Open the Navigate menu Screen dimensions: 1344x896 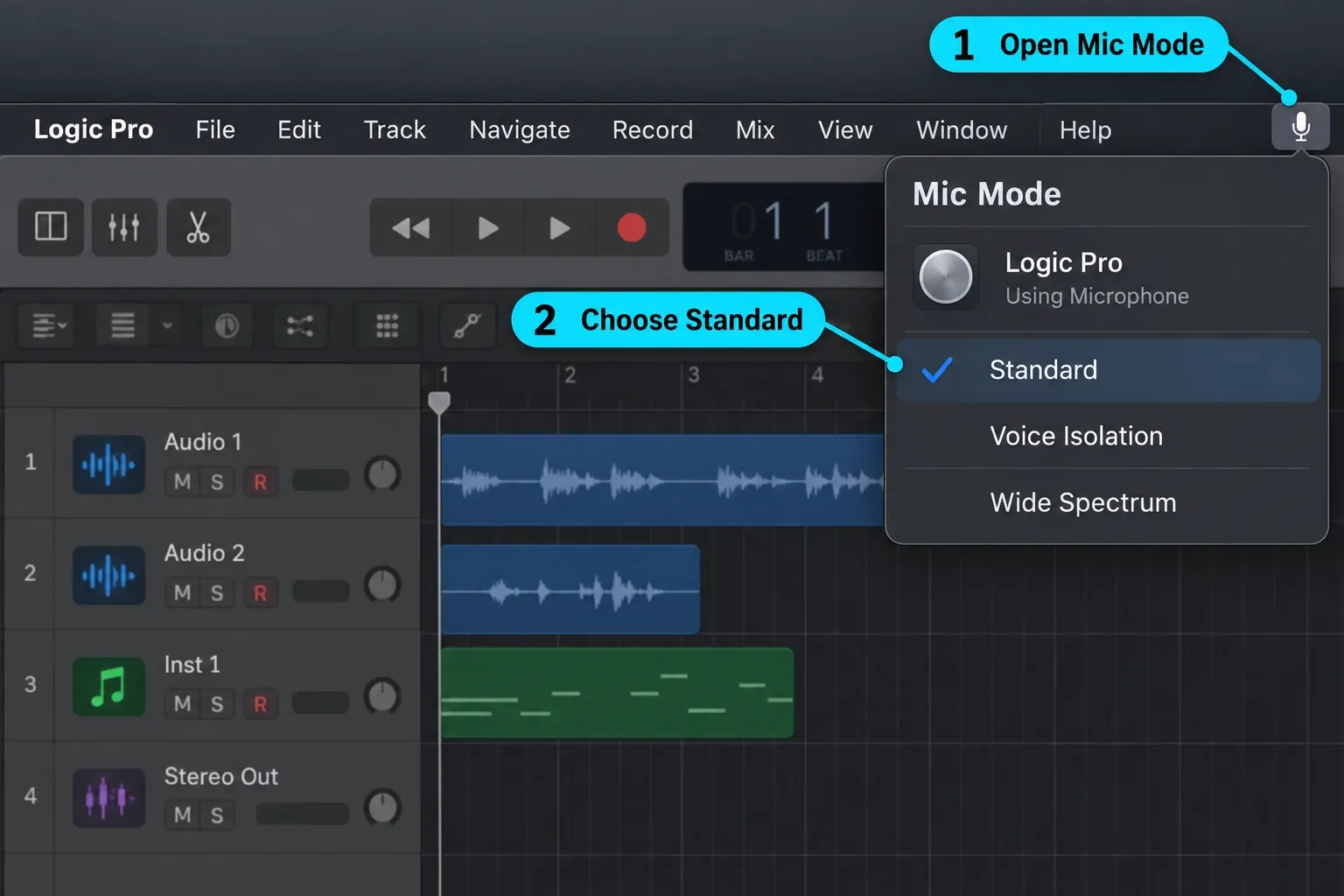tap(520, 129)
